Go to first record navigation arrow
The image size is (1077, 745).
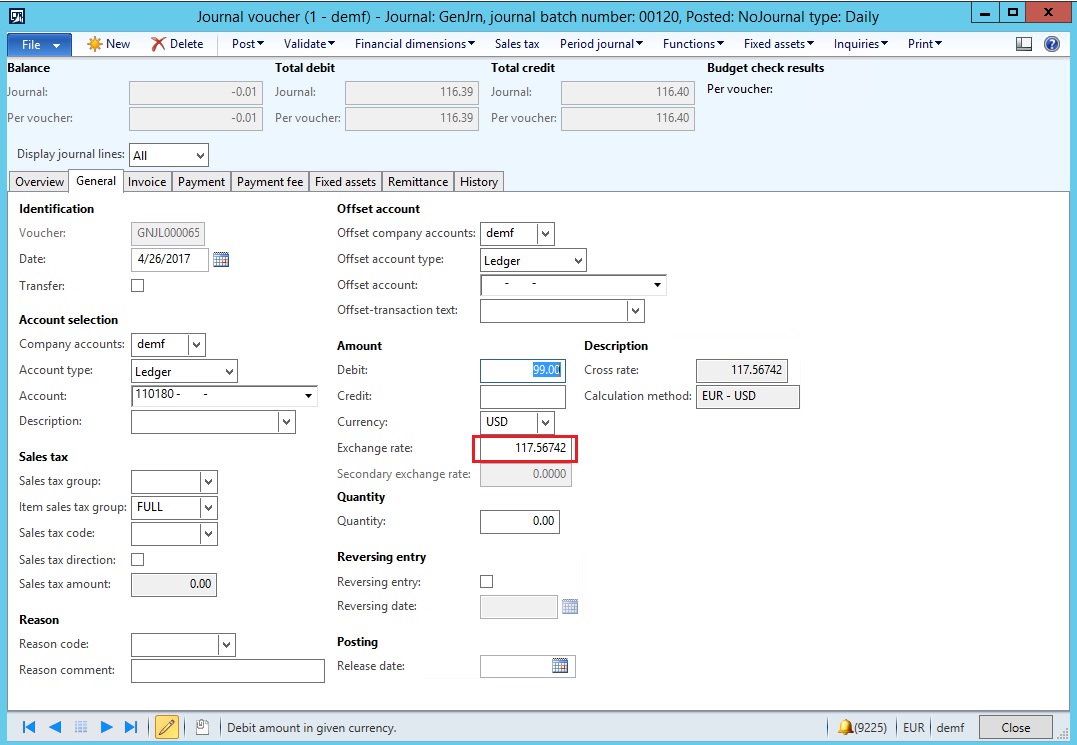point(29,727)
